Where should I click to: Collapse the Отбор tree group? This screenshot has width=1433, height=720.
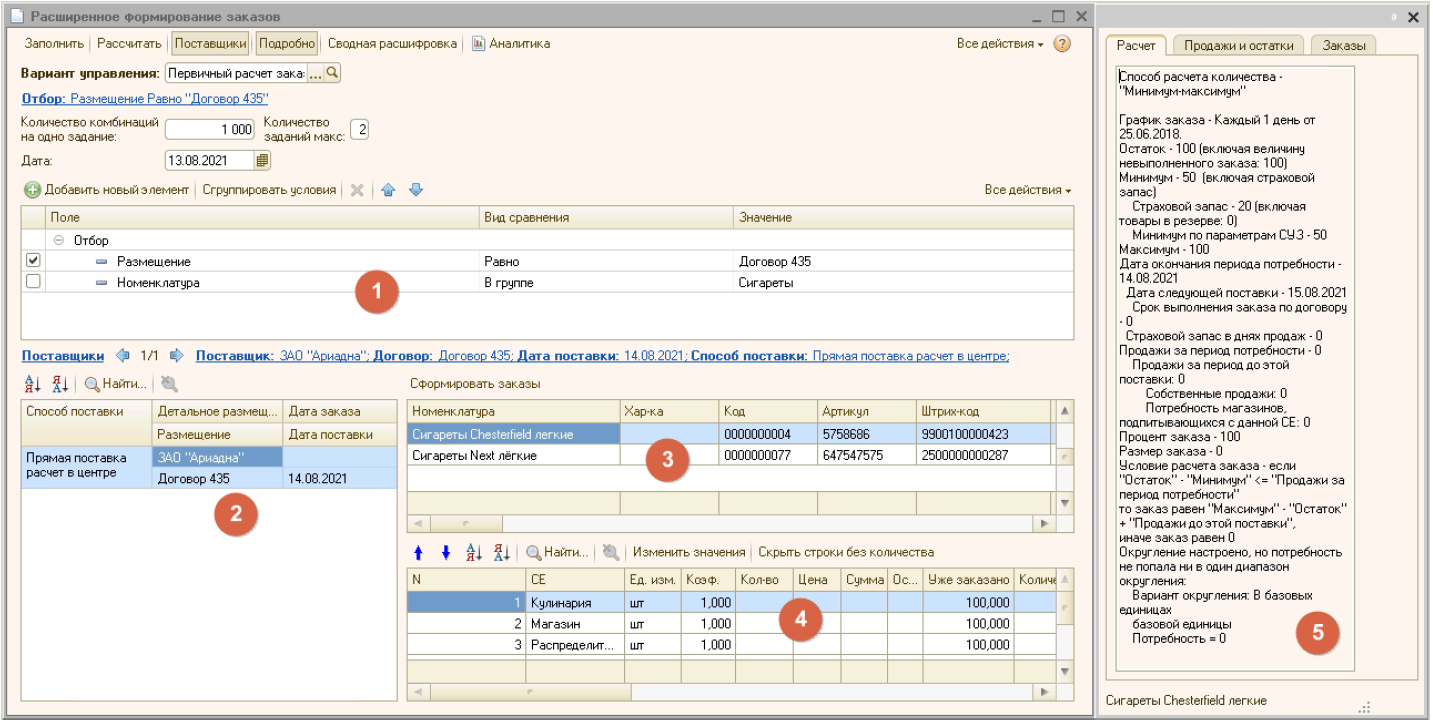pos(59,240)
